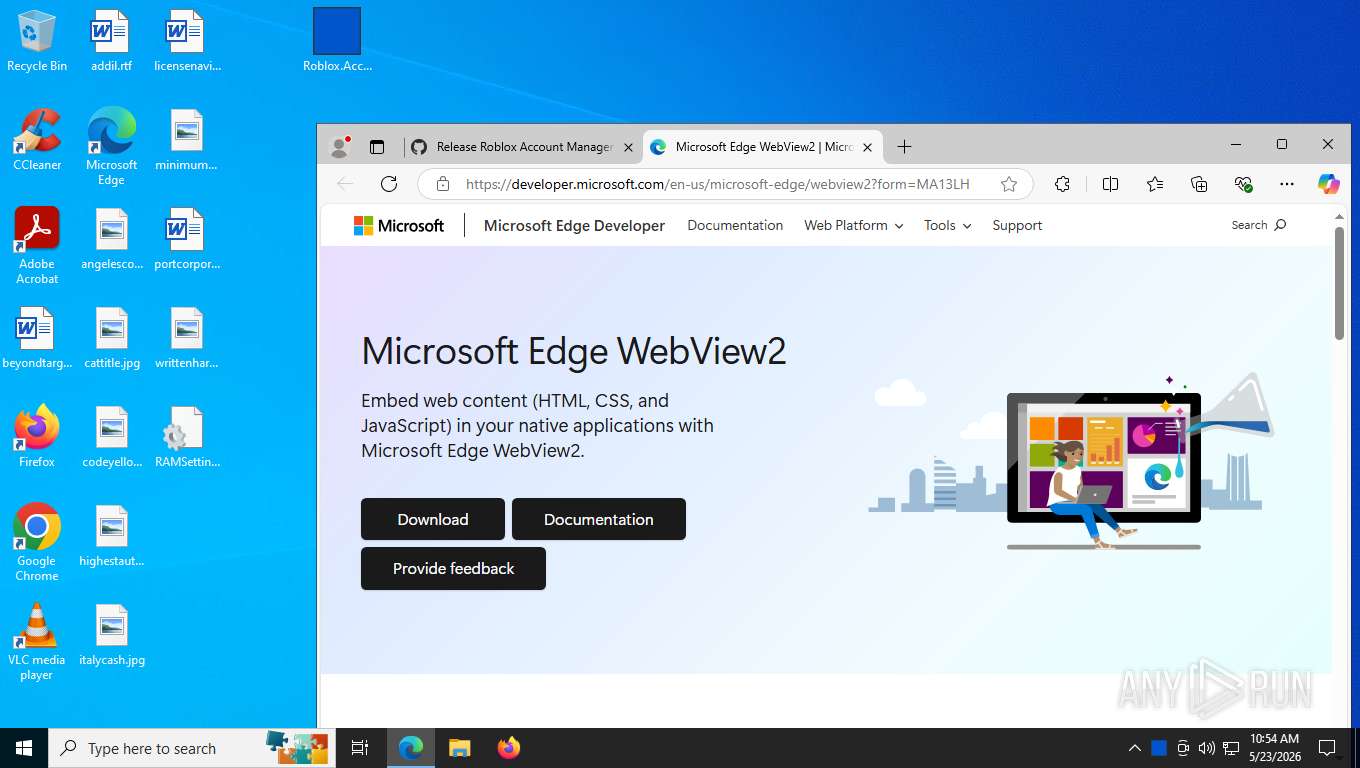This screenshot has height=768, width=1360.
Task: Expand Tools dropdown menu
Action: (x=947, y=226)
